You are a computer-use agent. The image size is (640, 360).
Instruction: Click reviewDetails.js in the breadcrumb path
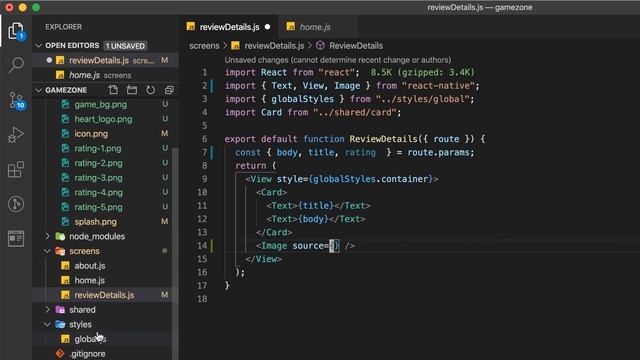(x=274, y=46)
